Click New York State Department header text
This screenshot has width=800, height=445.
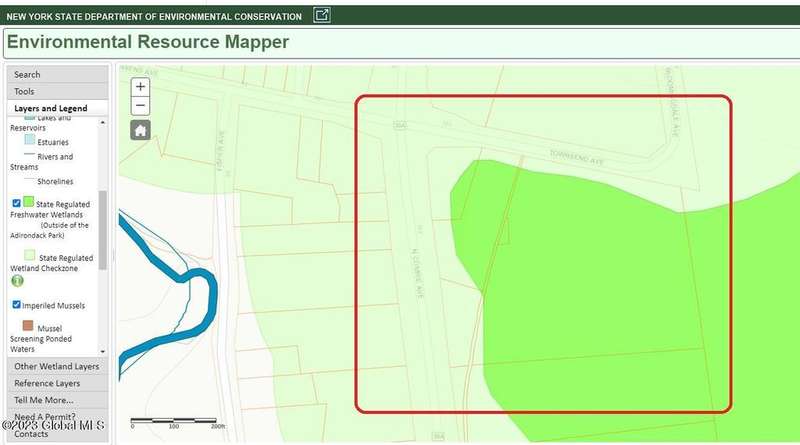[154, 16]
